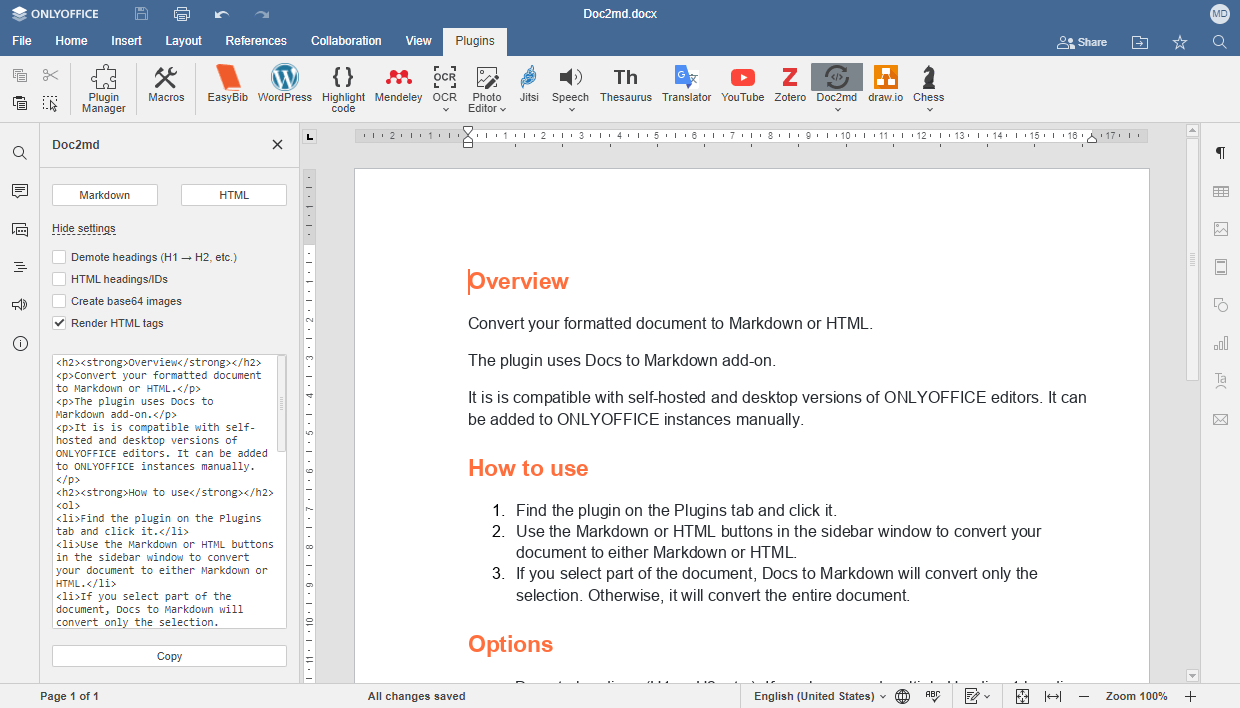Open Paragraph settings in right sidebar
The height and width of the screenshot is (708, 1240).
click(1221, 153)
